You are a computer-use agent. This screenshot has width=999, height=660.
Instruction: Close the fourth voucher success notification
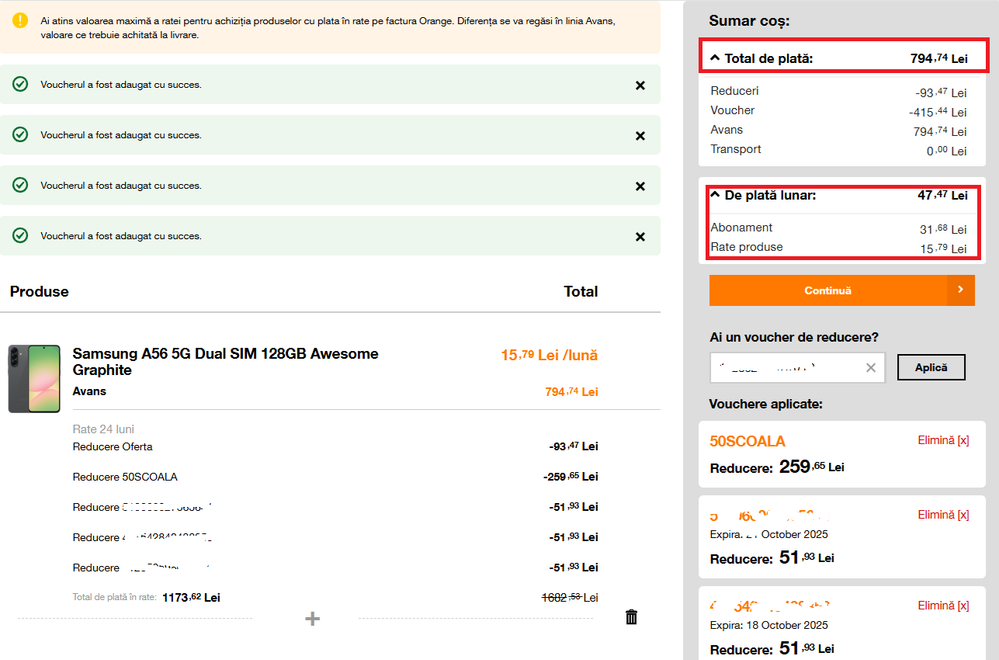click(640, 236)
